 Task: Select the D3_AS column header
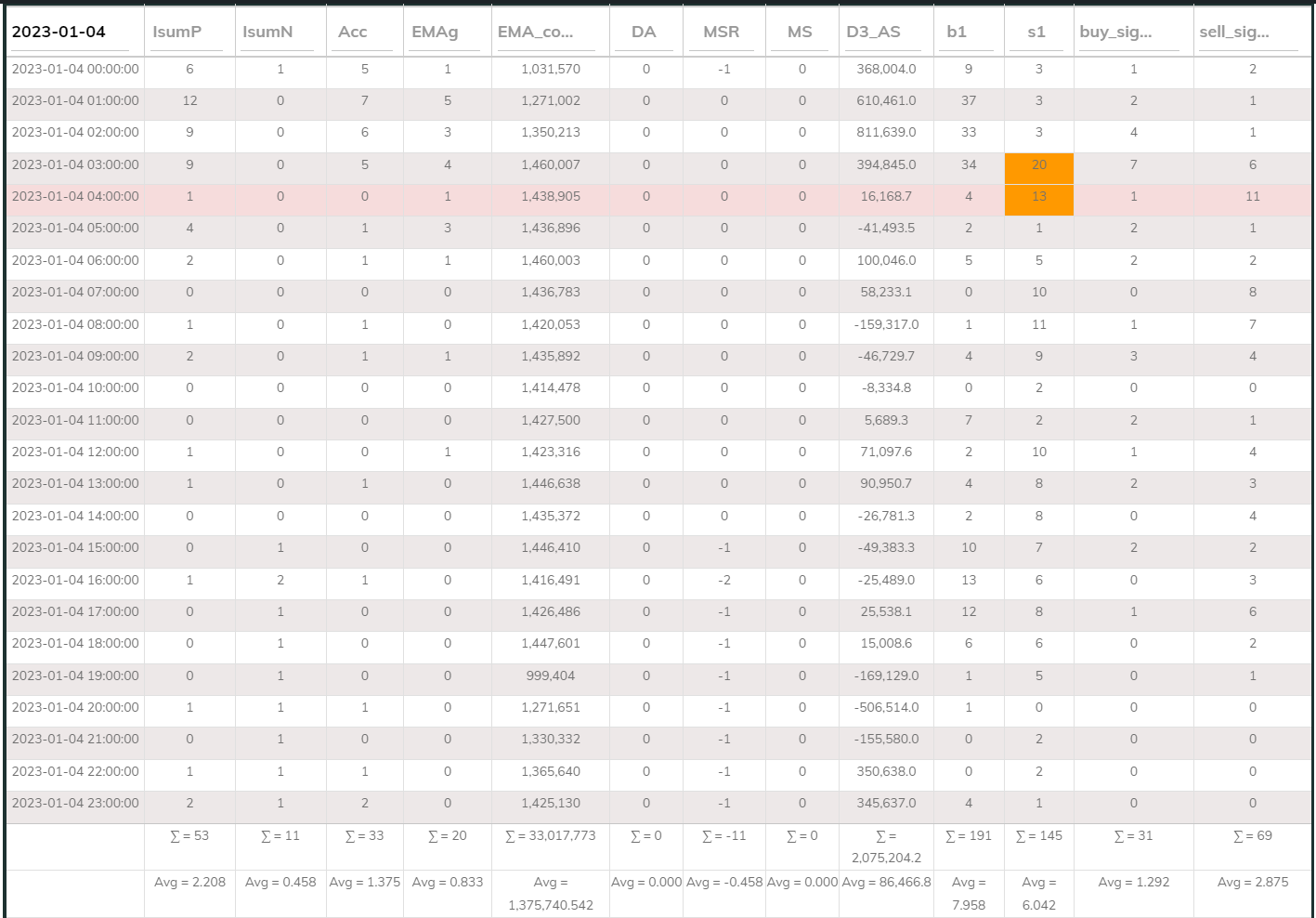(873, 32)
